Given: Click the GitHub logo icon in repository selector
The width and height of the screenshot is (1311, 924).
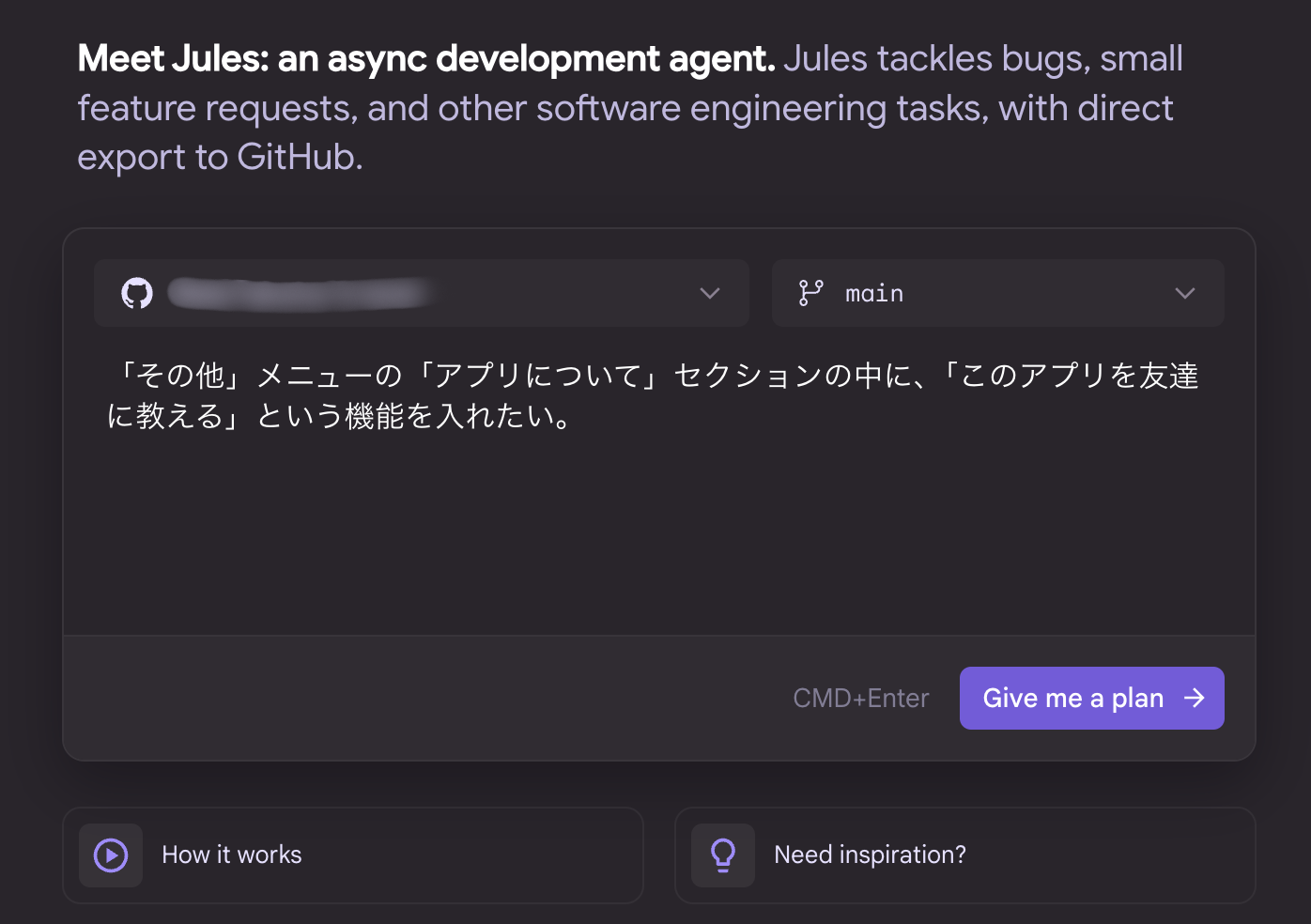Looking at the screenshot, I should pyautogui.click(x=137, y=293).
